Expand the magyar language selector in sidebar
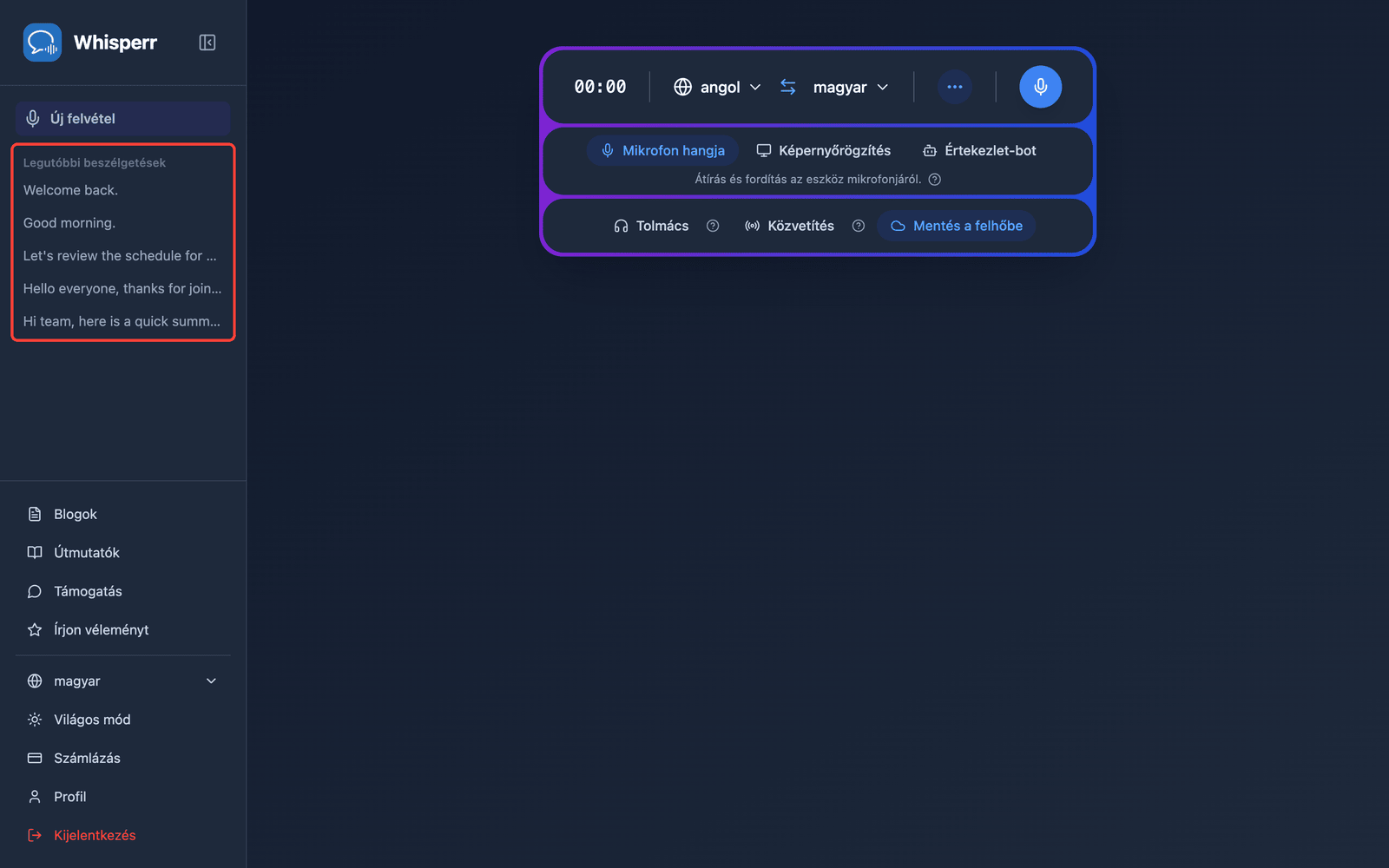Screen dimensions: 1389x868 [122, 681]
